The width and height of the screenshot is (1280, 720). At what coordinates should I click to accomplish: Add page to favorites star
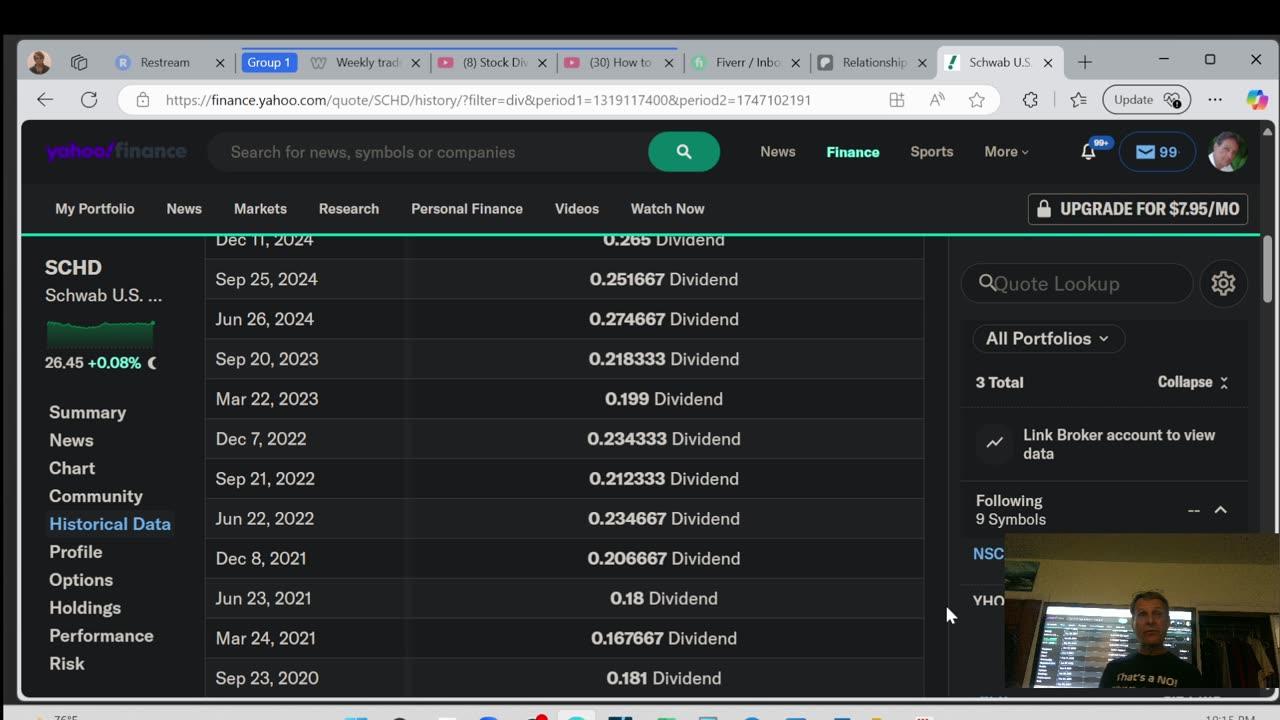pos(977,100)
